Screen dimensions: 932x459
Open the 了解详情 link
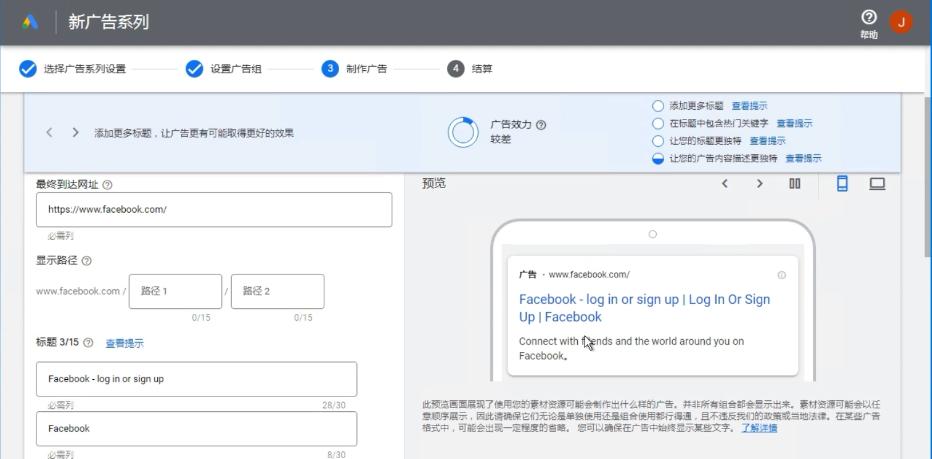pos(759,428)
